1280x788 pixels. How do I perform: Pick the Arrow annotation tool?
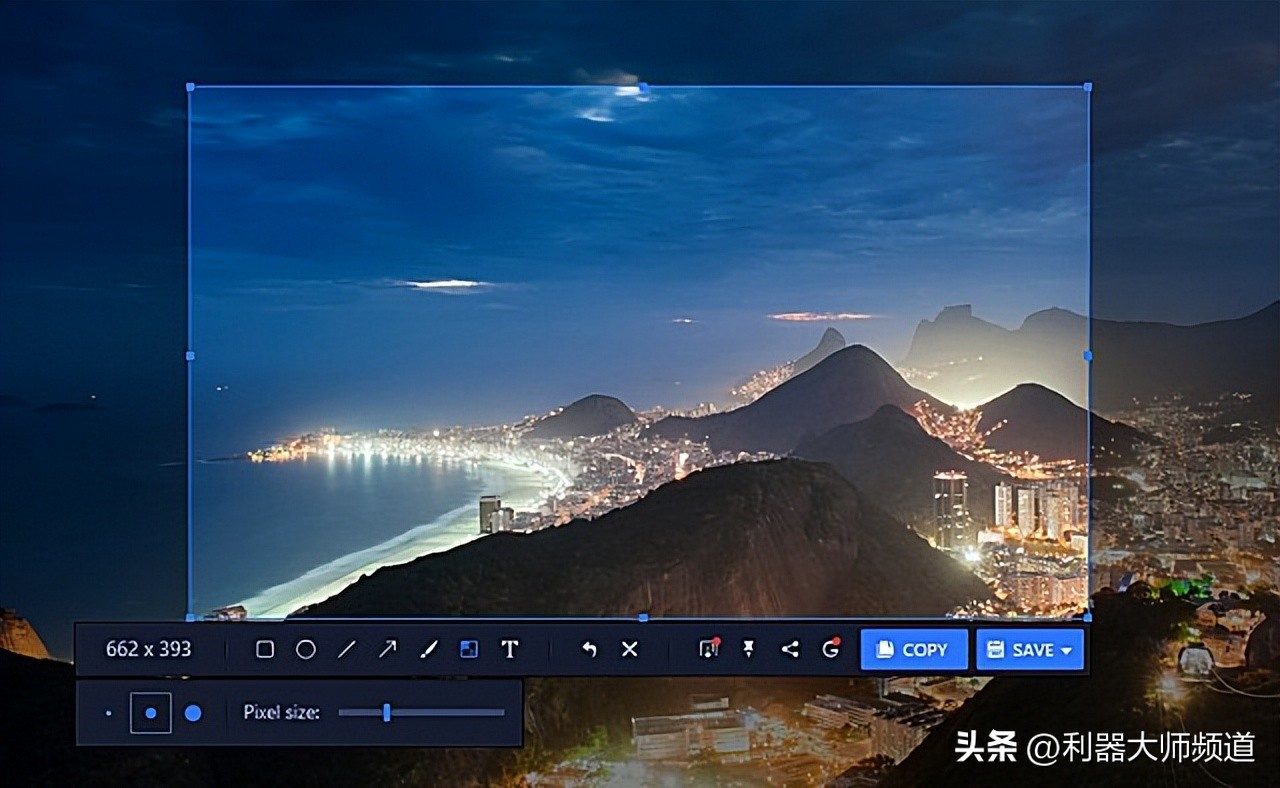point(386,650)
